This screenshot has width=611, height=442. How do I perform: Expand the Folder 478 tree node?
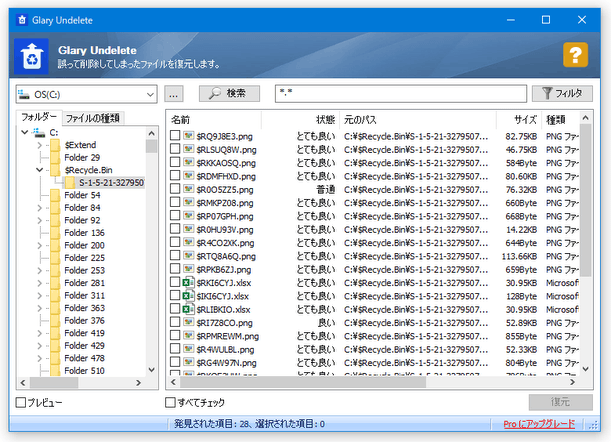point(39,358)
